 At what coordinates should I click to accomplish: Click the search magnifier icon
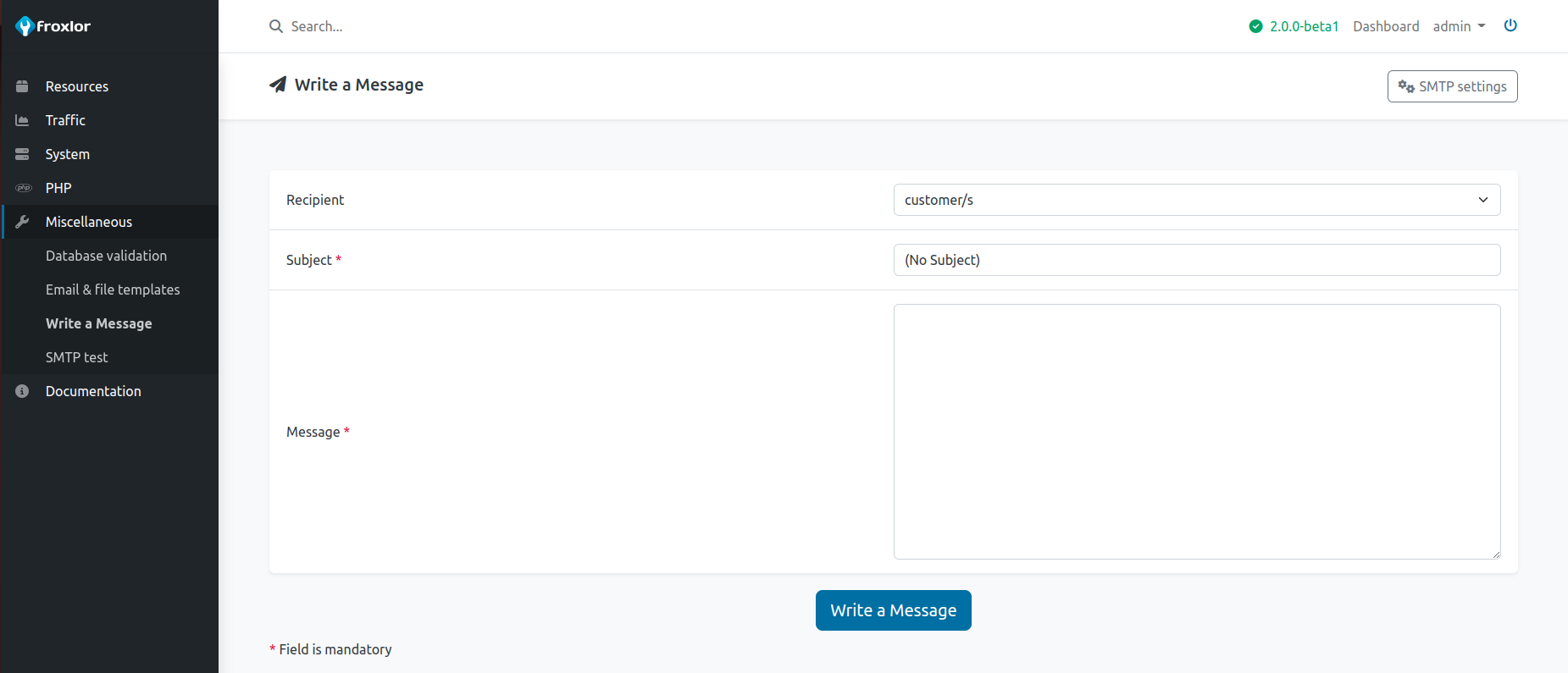(276, 26)
